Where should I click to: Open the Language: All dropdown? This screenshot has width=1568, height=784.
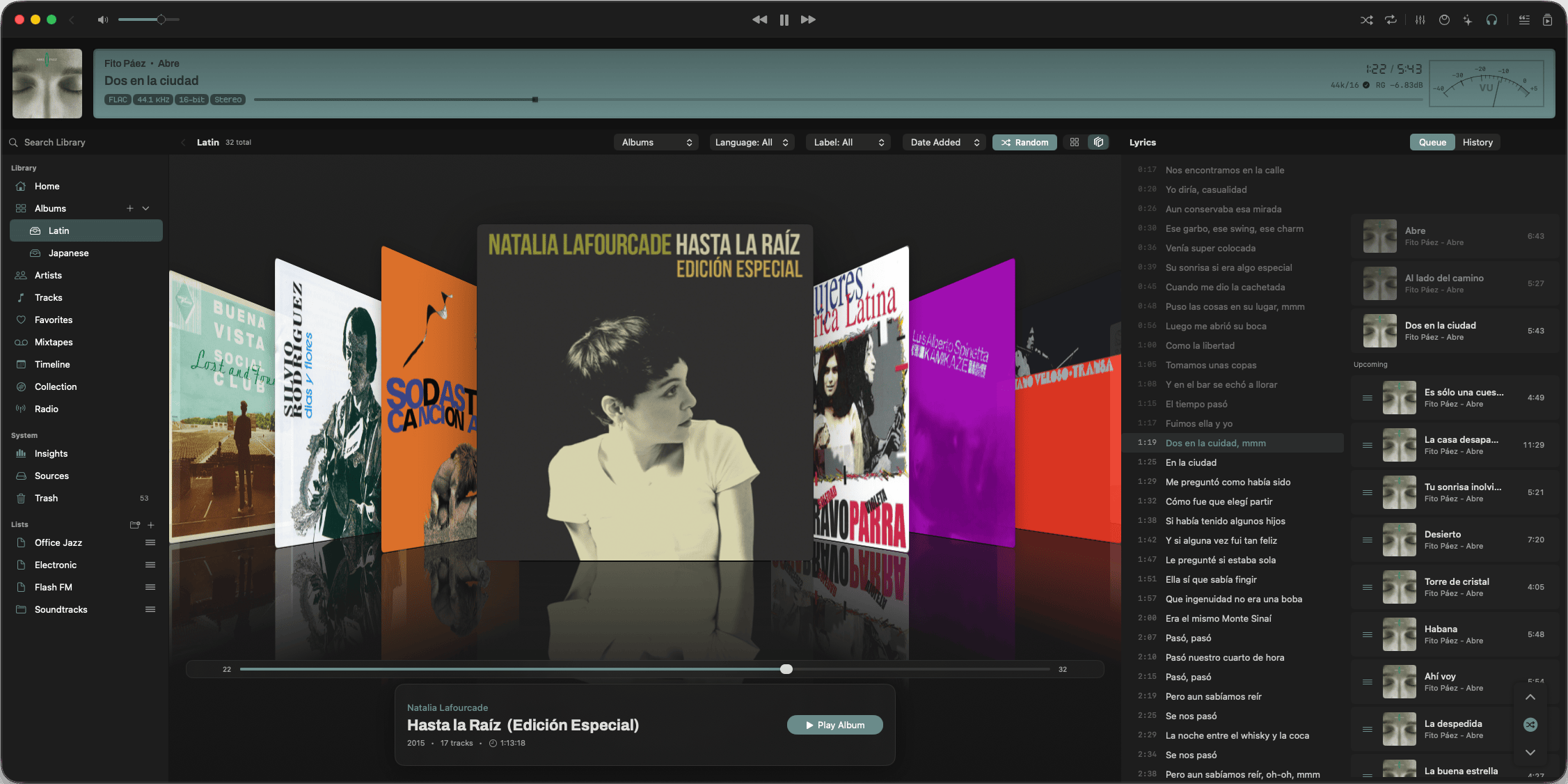[752, 143]
